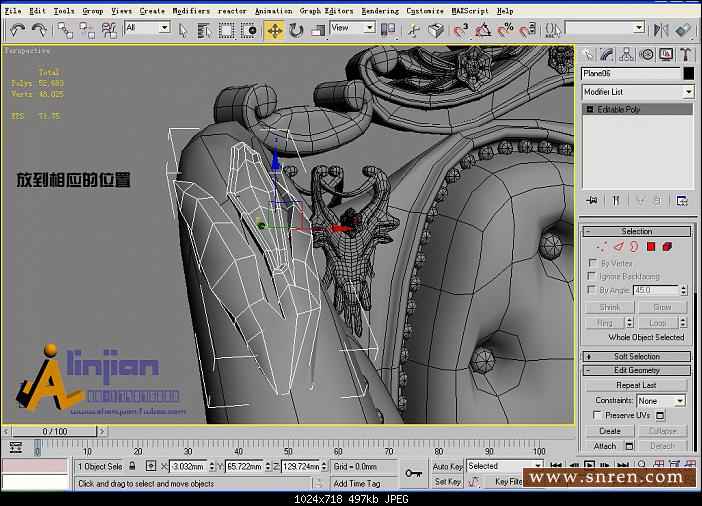Open the Hierarchy command panel tab

pos(626,54)
